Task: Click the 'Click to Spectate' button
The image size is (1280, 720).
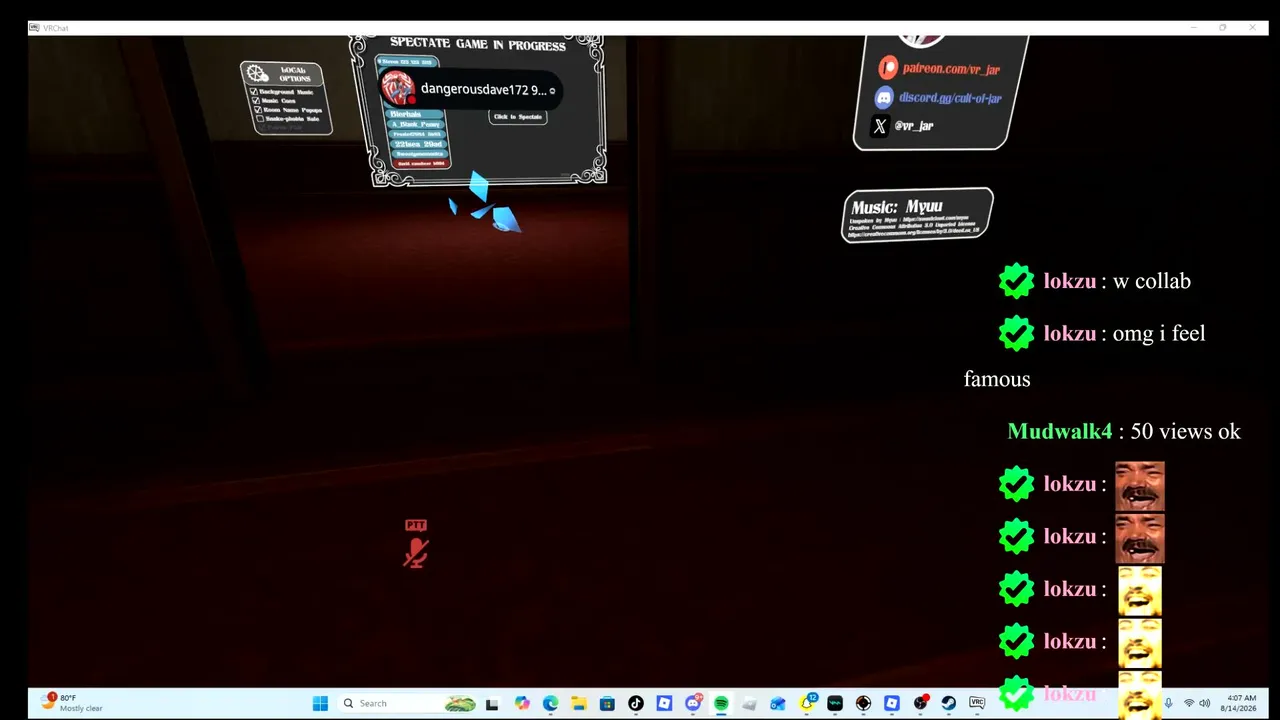Action: (x=518, y=117)
